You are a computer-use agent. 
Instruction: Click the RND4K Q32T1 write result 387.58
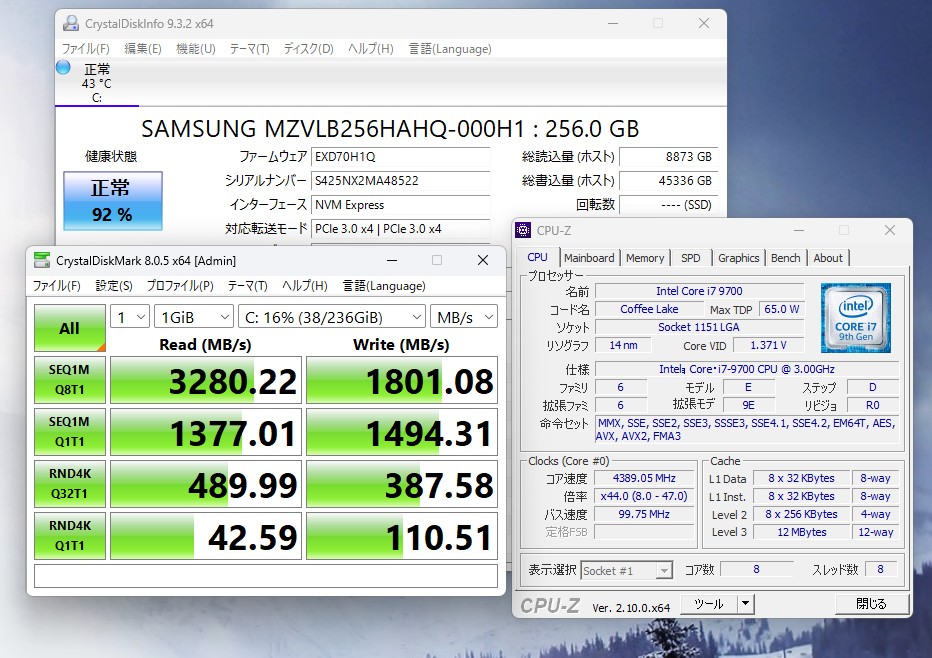[x=402, y=484]
